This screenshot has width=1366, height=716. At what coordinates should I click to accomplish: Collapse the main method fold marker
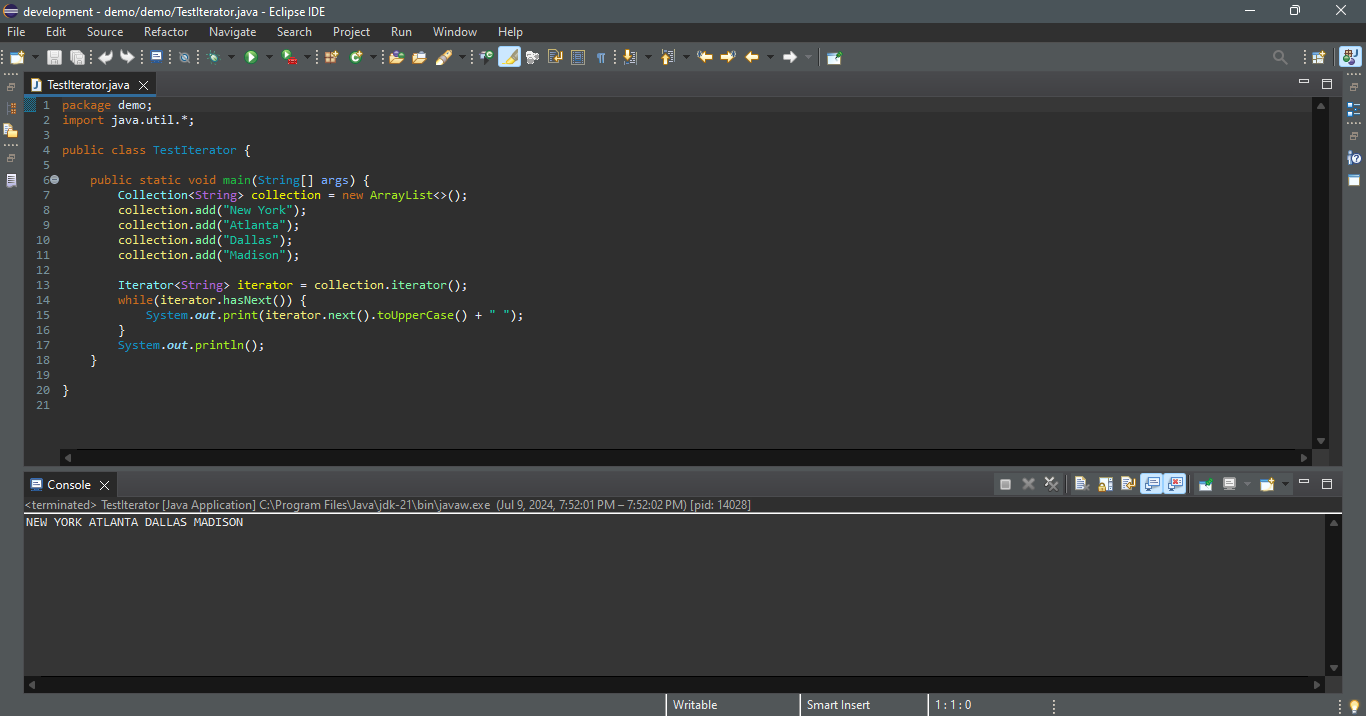click(54, 180)
